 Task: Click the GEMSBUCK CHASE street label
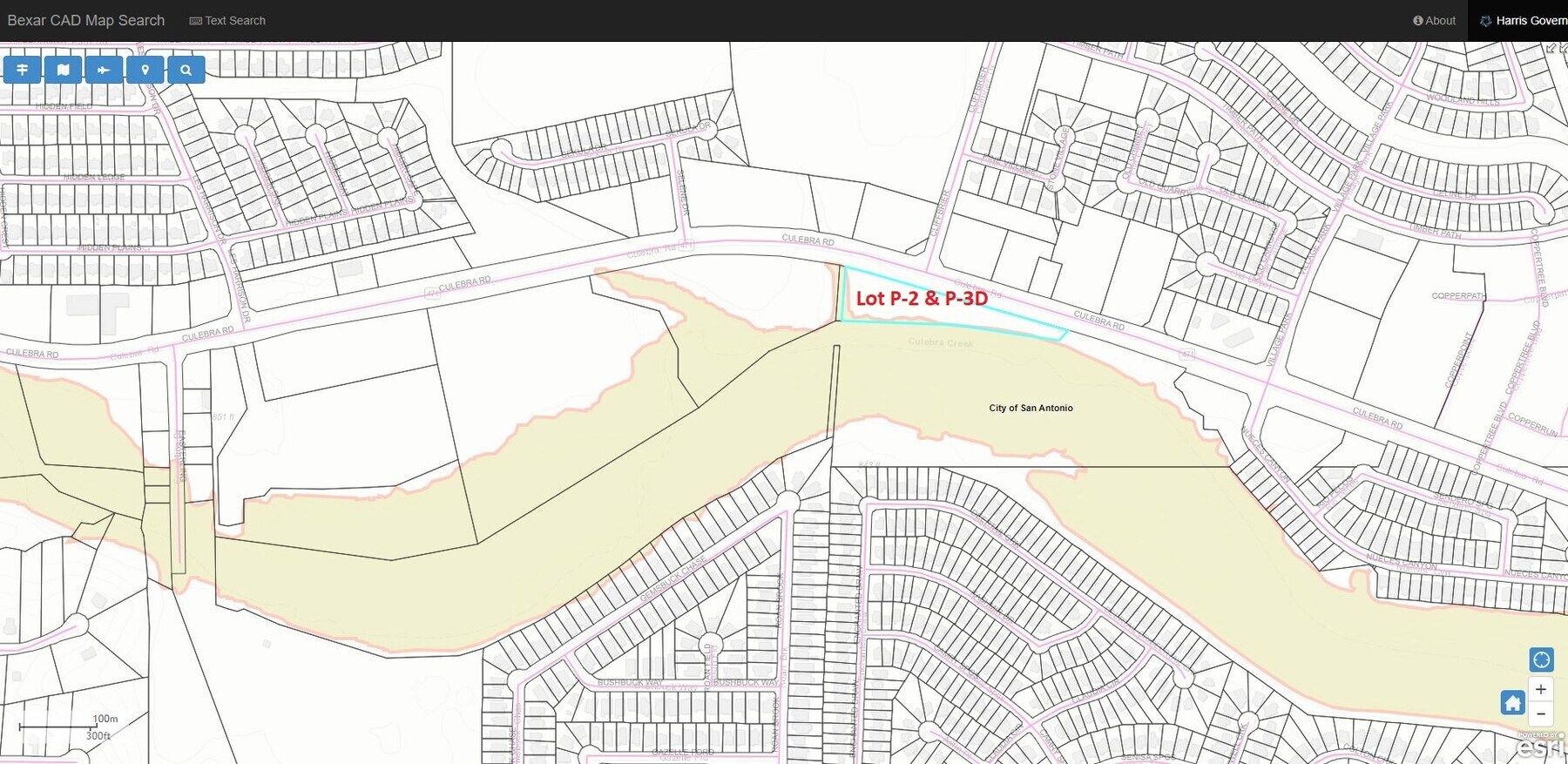673,578
